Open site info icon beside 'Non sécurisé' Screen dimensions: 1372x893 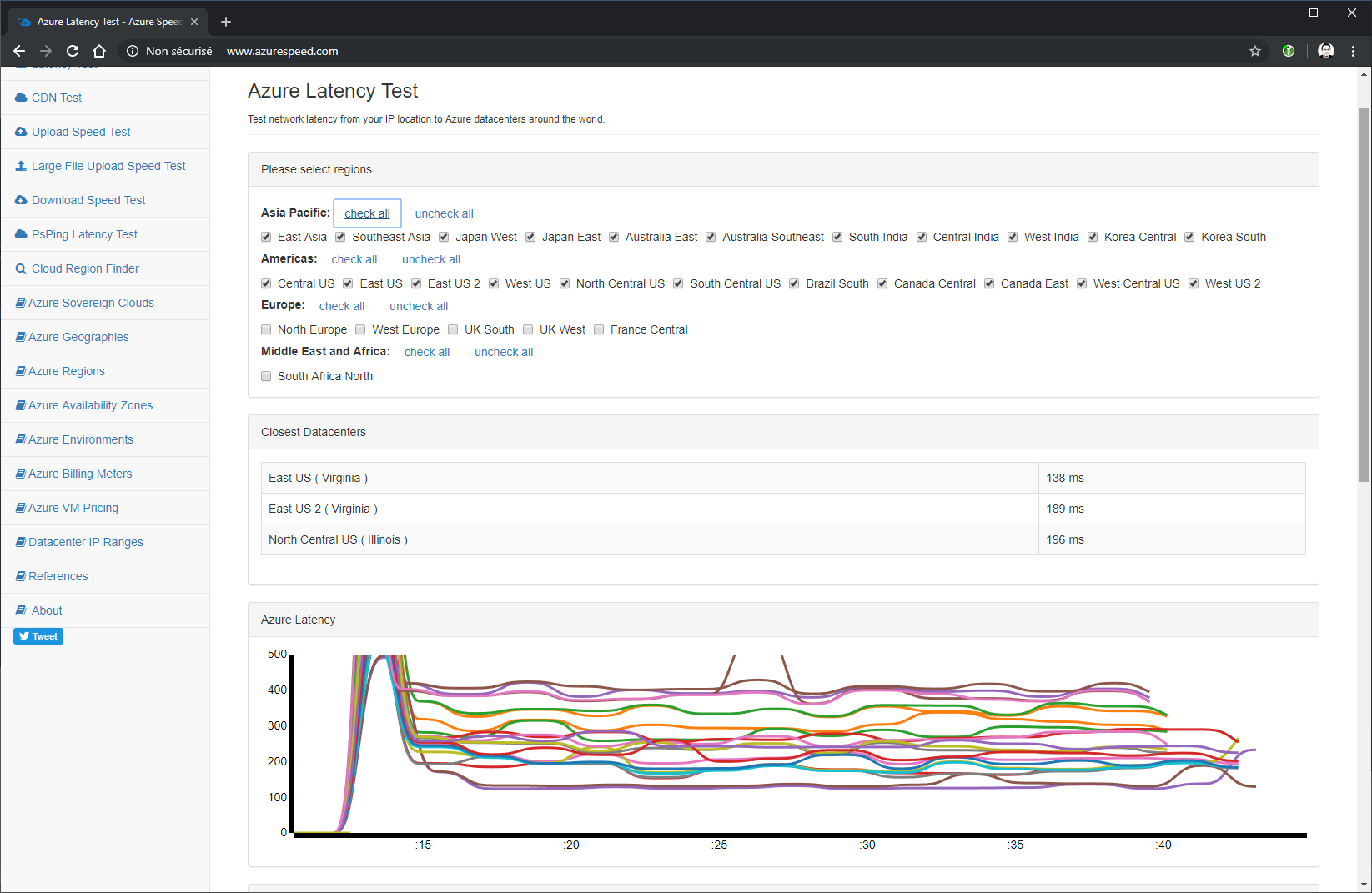click(x=133, y=51)
